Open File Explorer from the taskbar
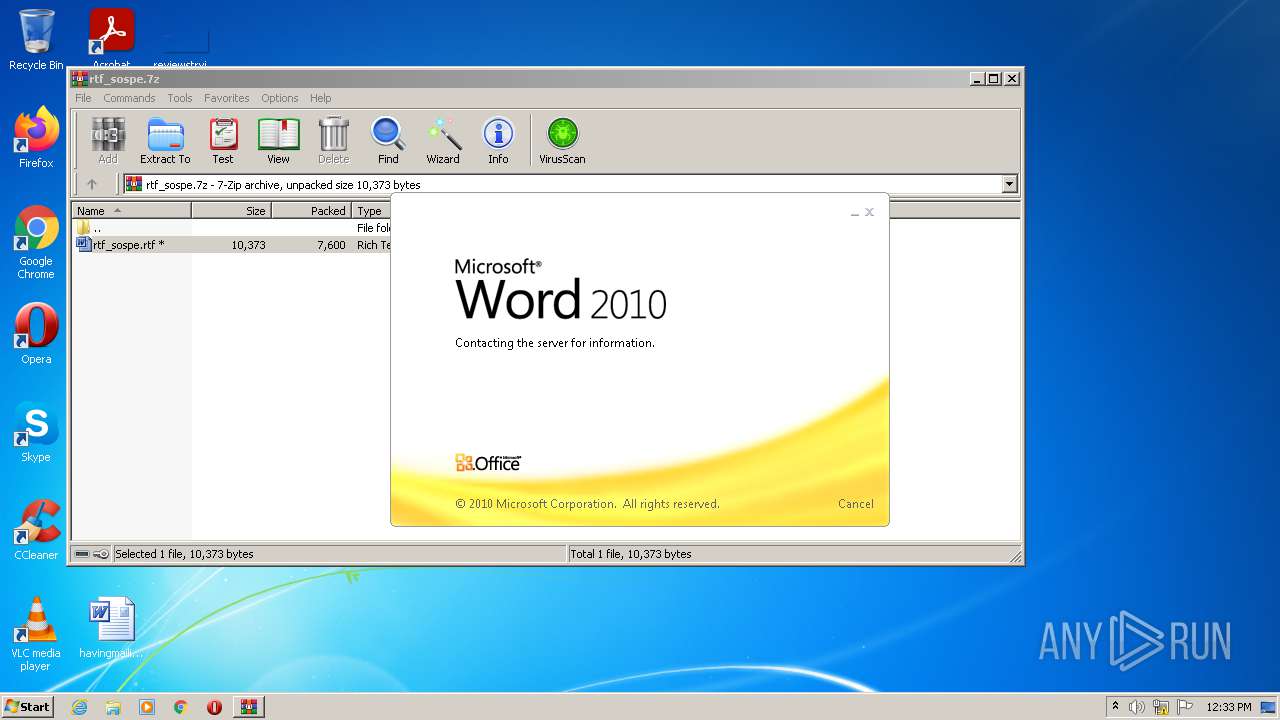Image resolution: width=1280 pixels, height=720 pixels. (x=113, y=707)
